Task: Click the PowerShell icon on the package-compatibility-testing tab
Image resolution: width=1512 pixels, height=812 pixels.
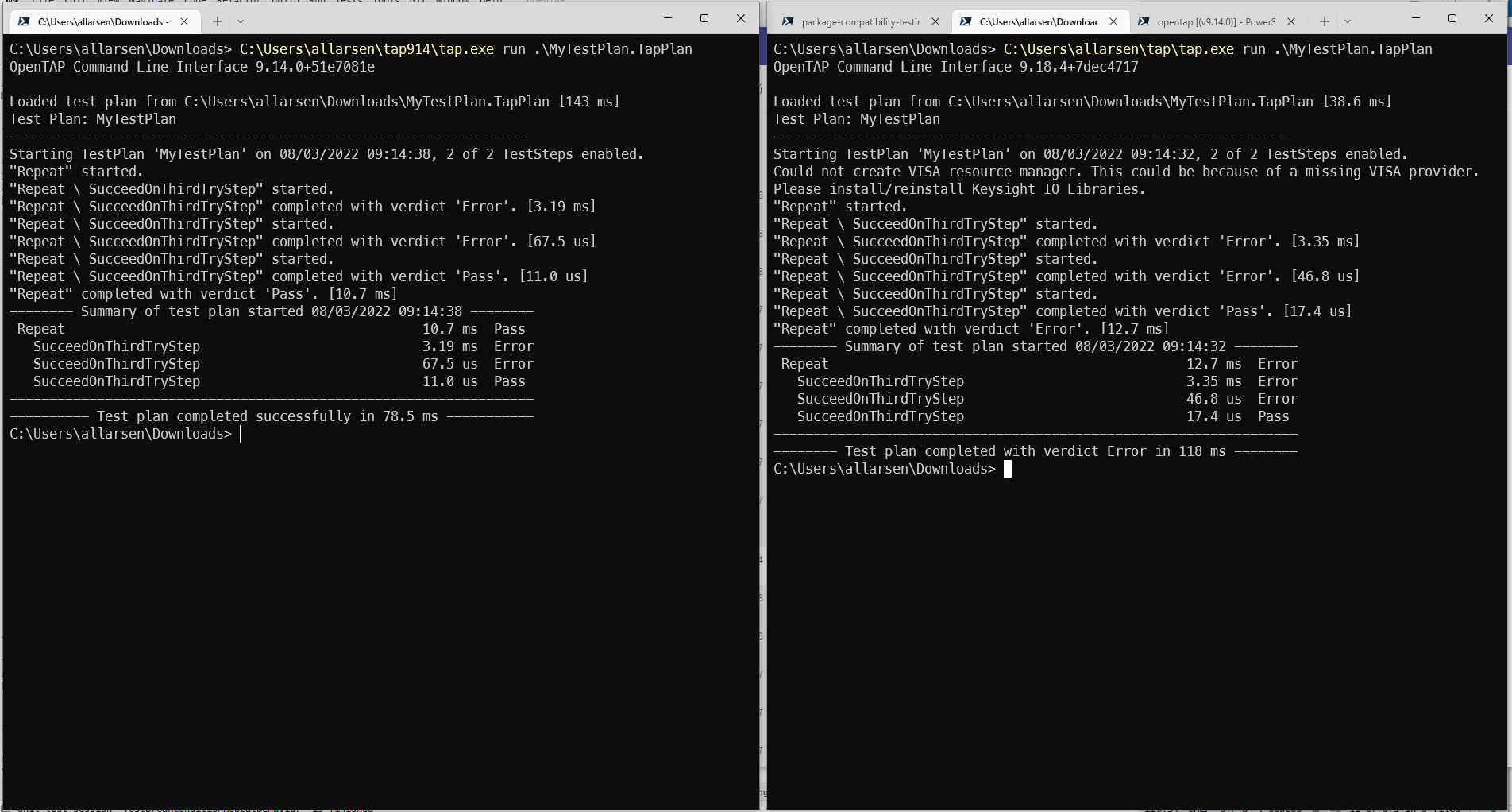Action: 787,21
